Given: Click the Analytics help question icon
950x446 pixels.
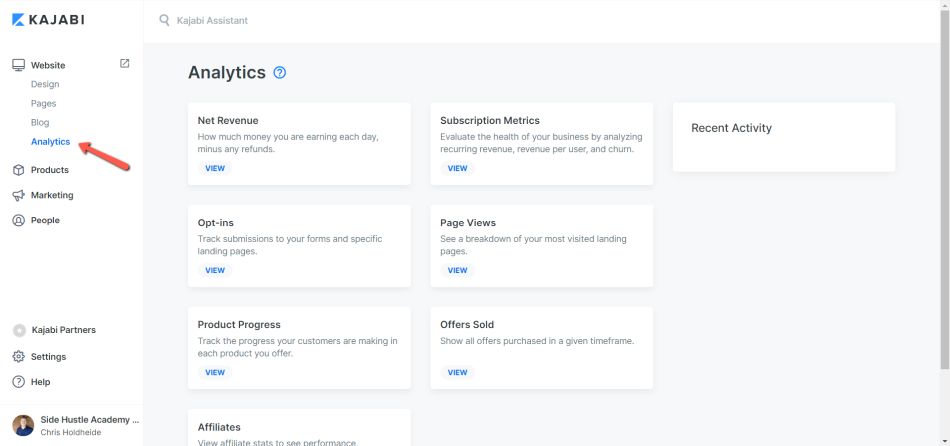Looking at the screenshot, I should tap(279, 73).
